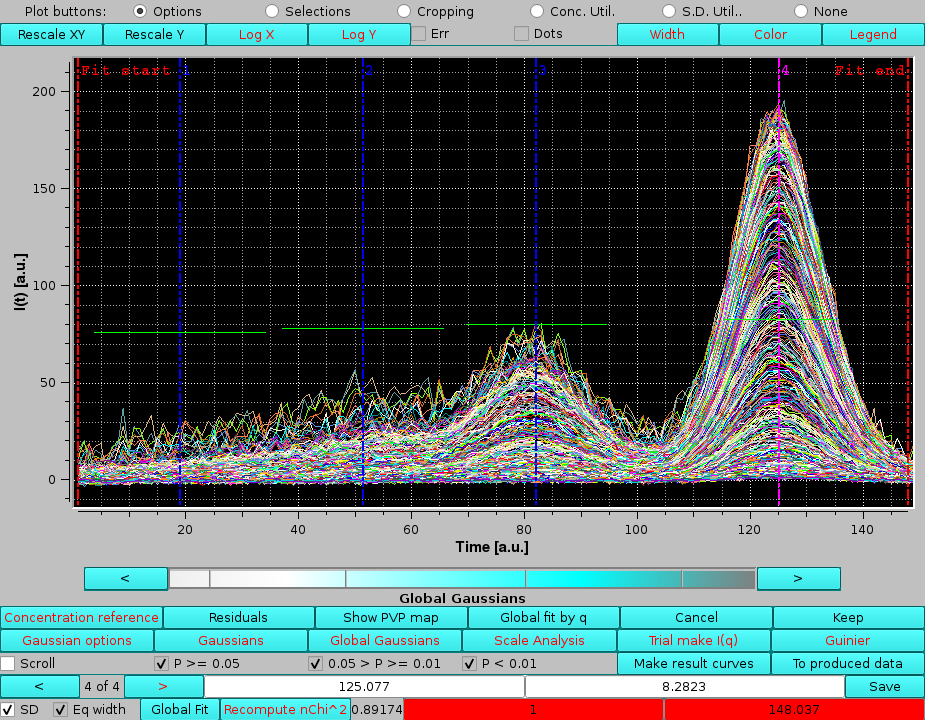Image resolution: width=926 pixels, height=720 pixels.
Task: Click the Color plot button
Action: coord(770,34)
